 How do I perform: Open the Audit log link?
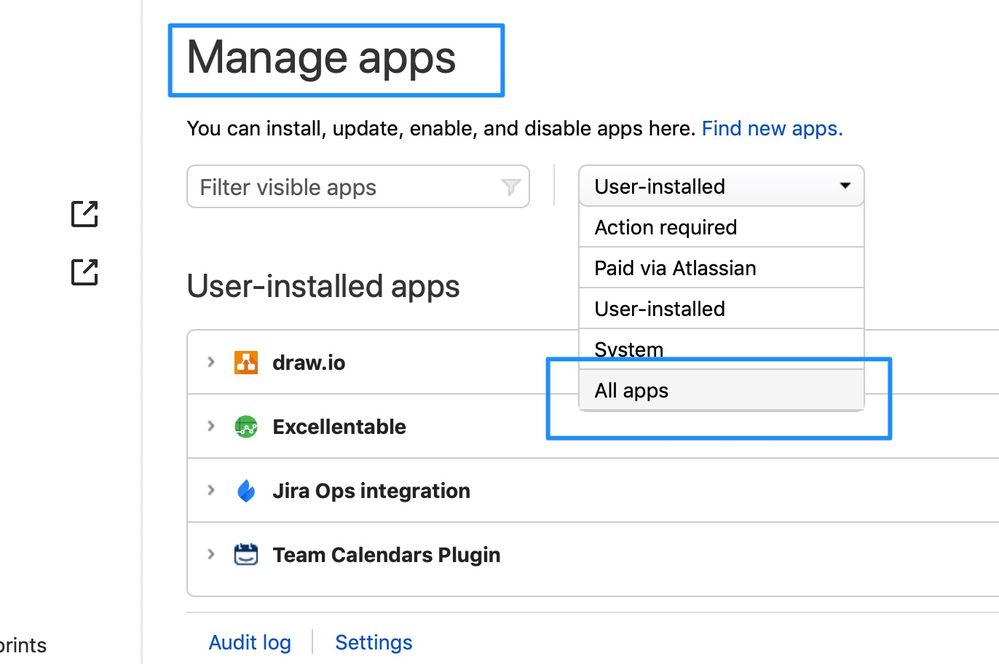(250, 642)
